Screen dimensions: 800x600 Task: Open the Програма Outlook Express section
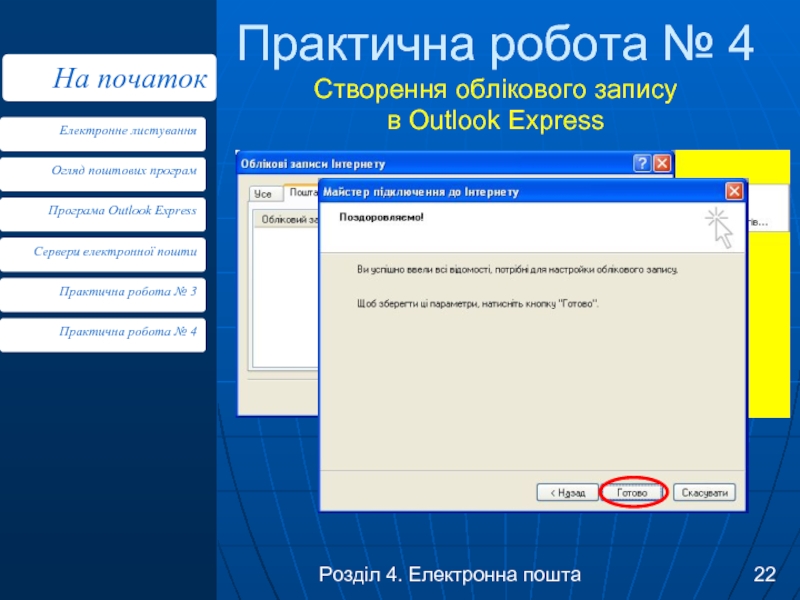103,214
